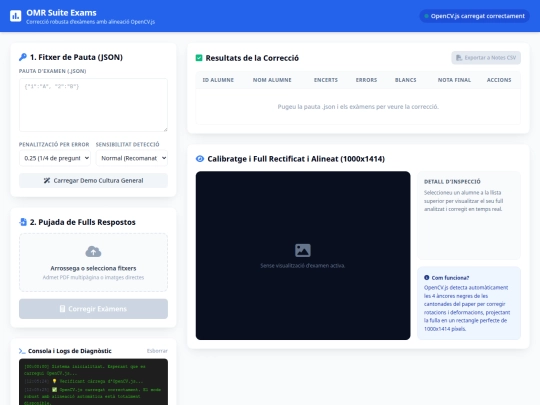Click the terminal icon beside Consola i Logs

[22, 351]
